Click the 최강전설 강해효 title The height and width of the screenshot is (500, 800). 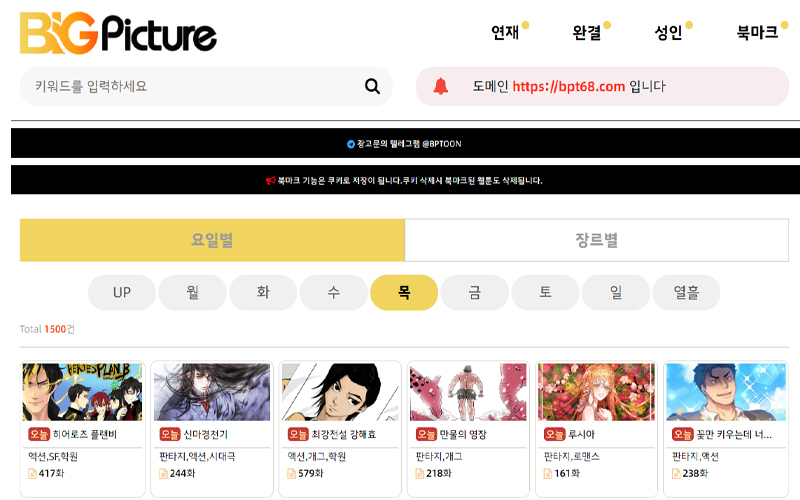344,435
